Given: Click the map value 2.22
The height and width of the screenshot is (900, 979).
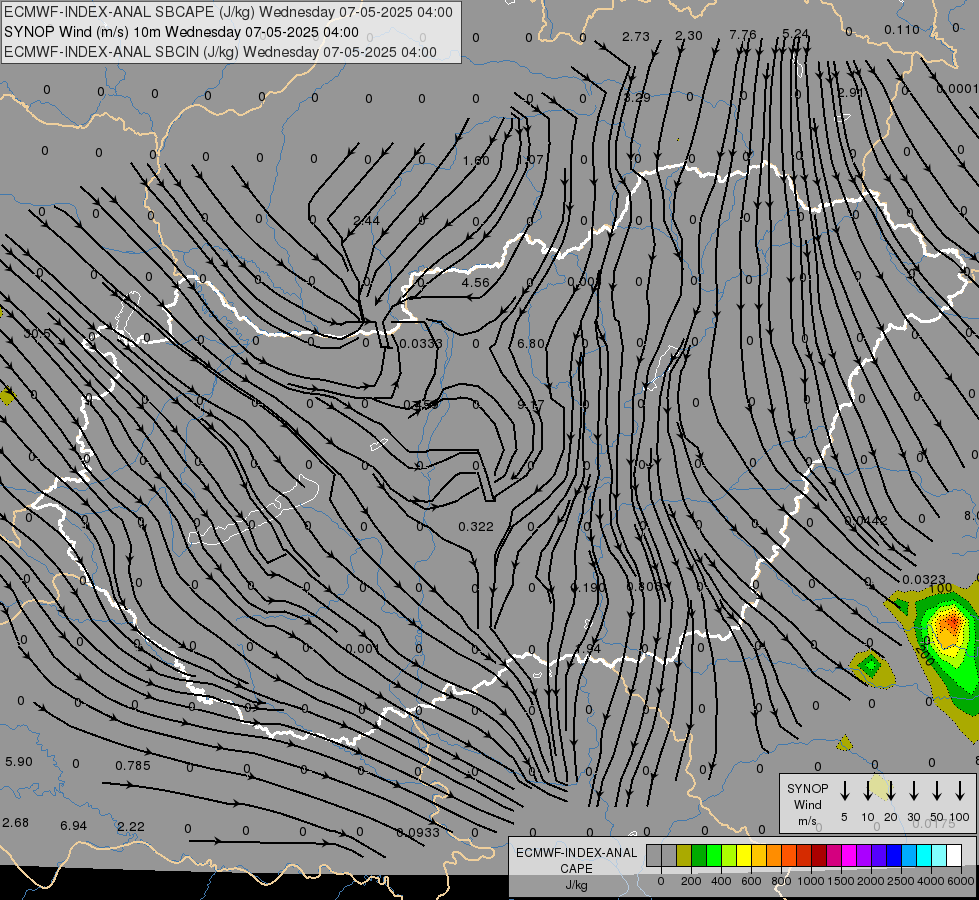Looking at the screenshot, I should click(131, 827).
